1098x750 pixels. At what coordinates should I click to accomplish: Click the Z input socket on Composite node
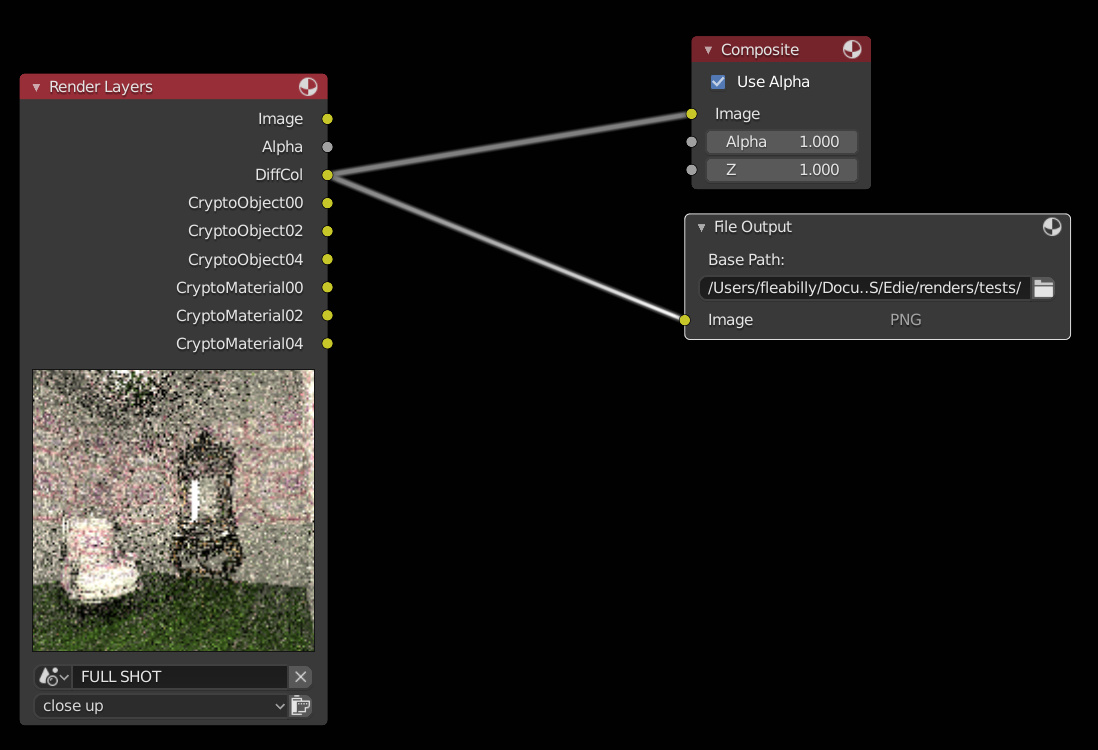tap(691, 169)
